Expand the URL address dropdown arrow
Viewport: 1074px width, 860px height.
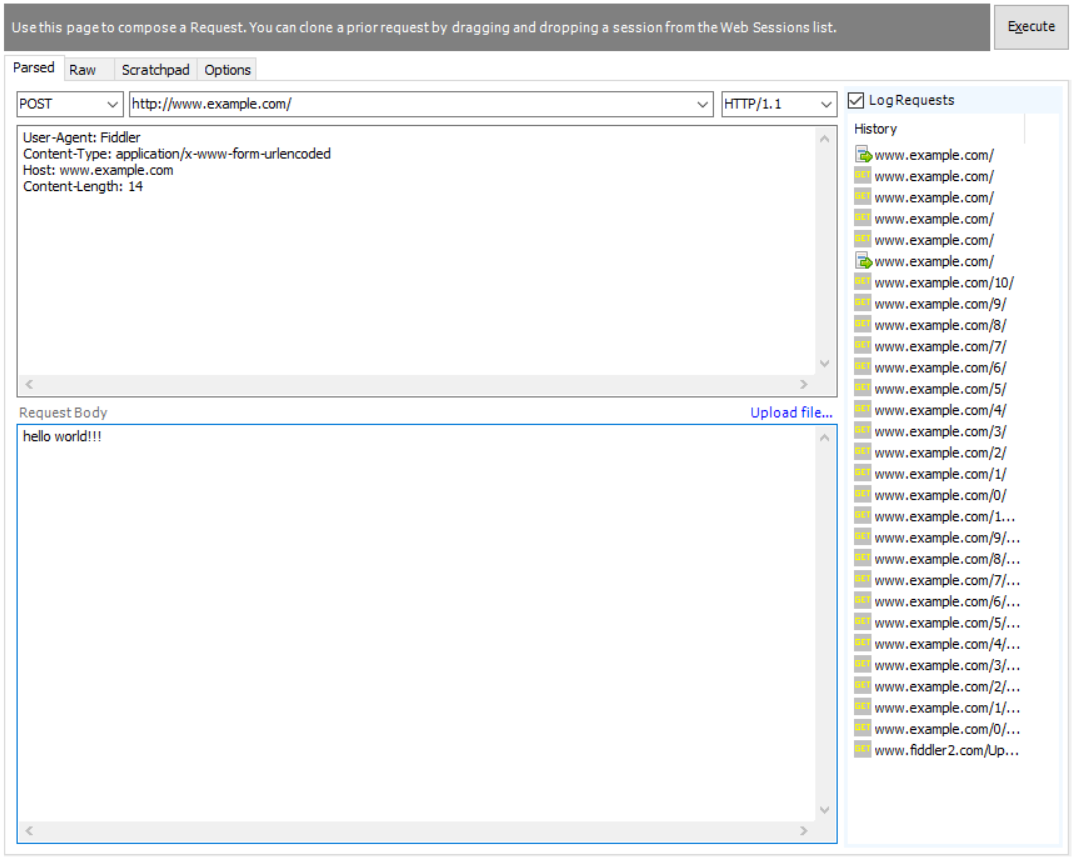tap(703, 104)
